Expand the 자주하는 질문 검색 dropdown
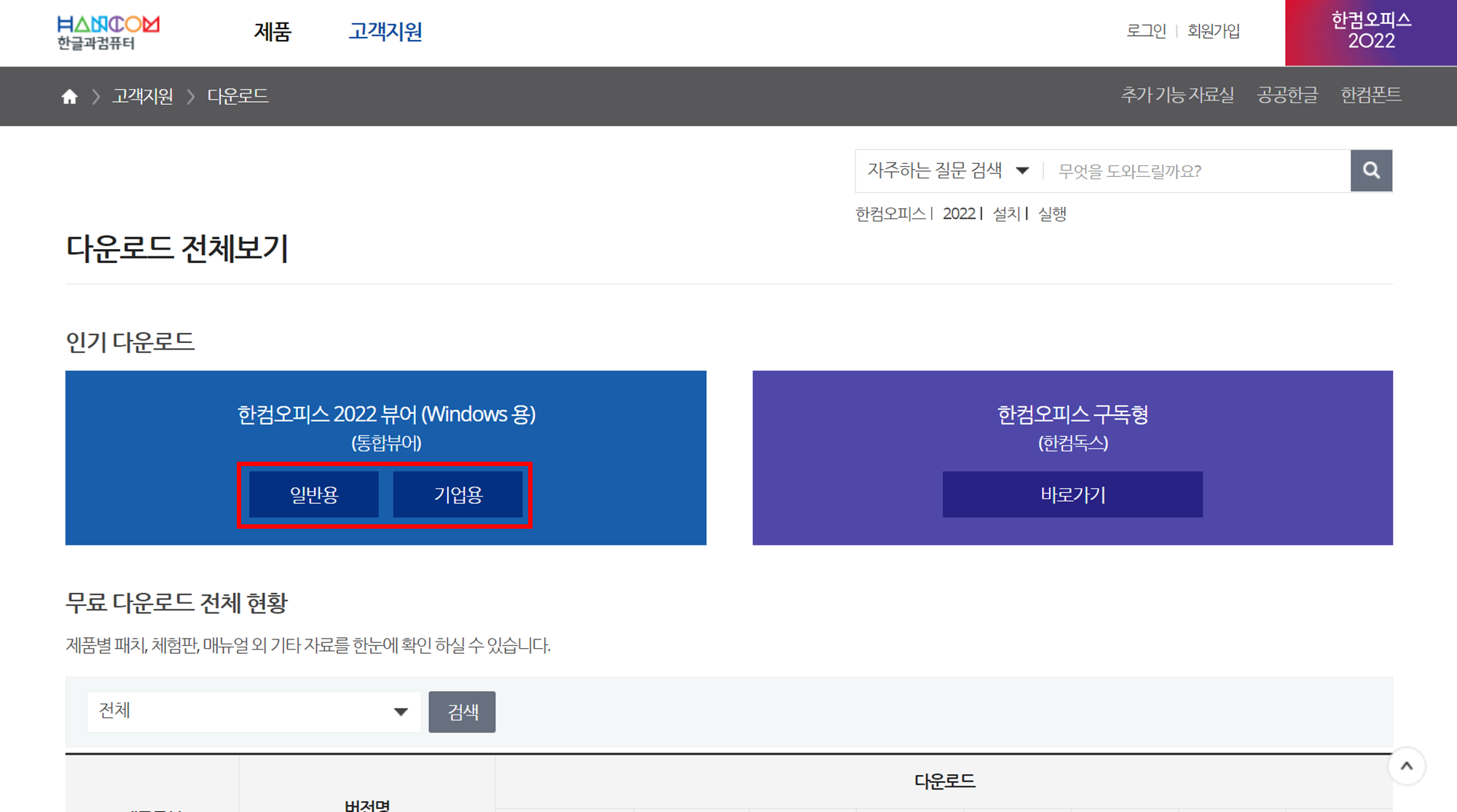 (949, 170)
